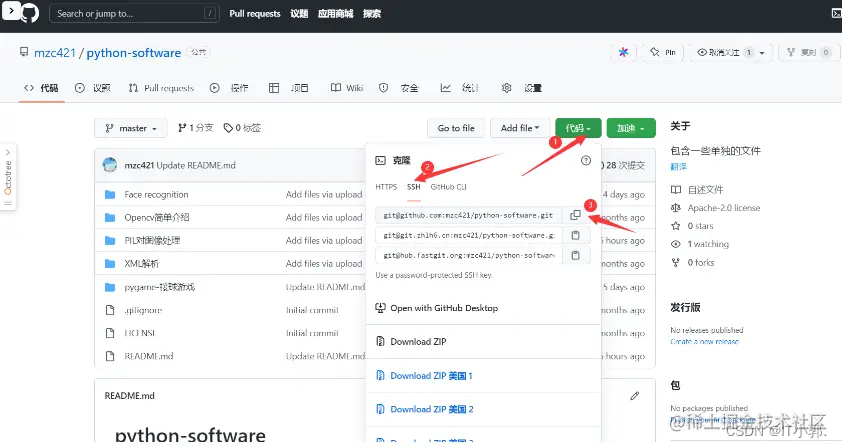Choose Download ZIP option
This screenshot has width=842, height=447.
[418, 342]
